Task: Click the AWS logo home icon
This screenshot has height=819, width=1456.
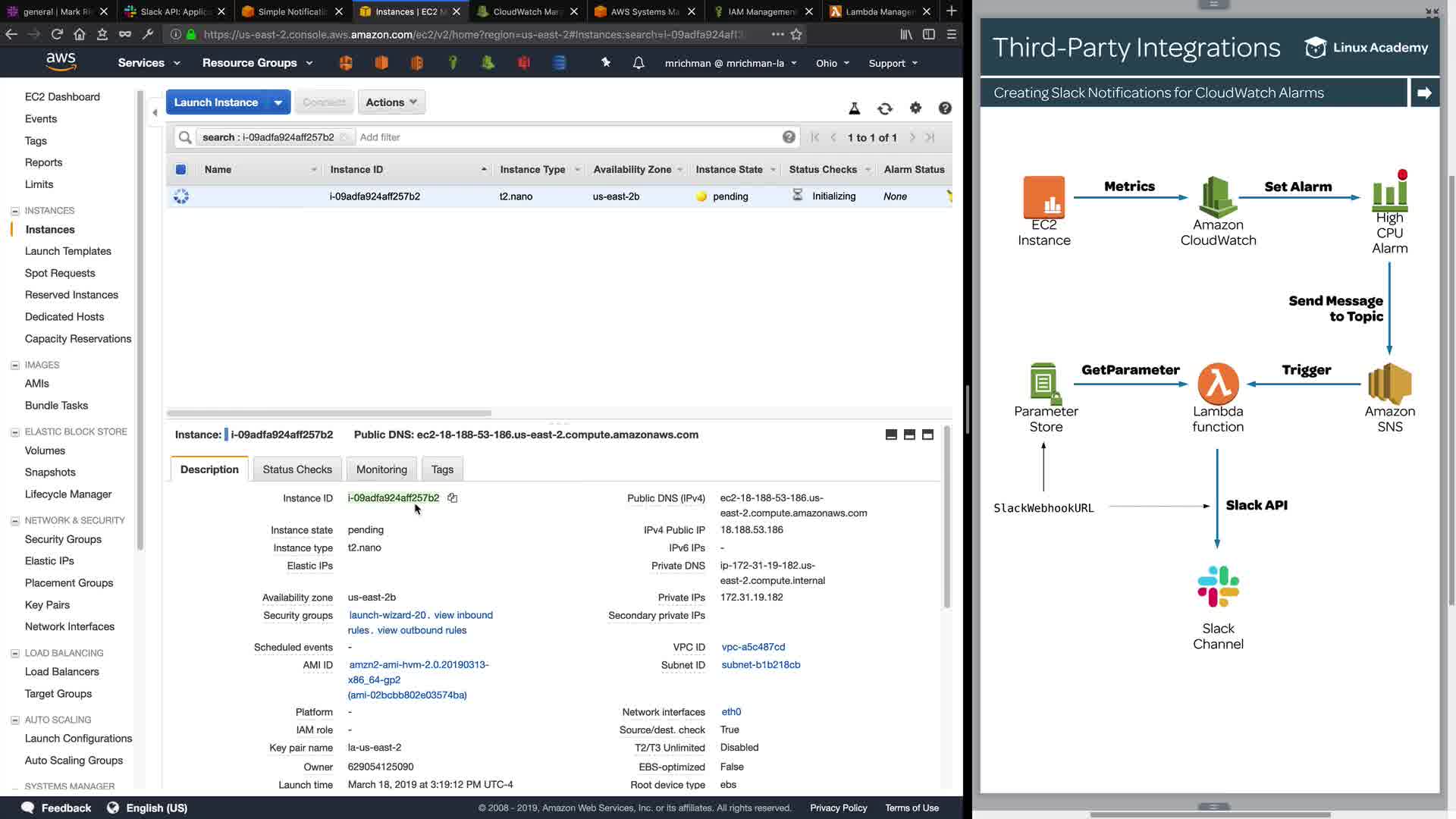Action: [x=61, y=61]
